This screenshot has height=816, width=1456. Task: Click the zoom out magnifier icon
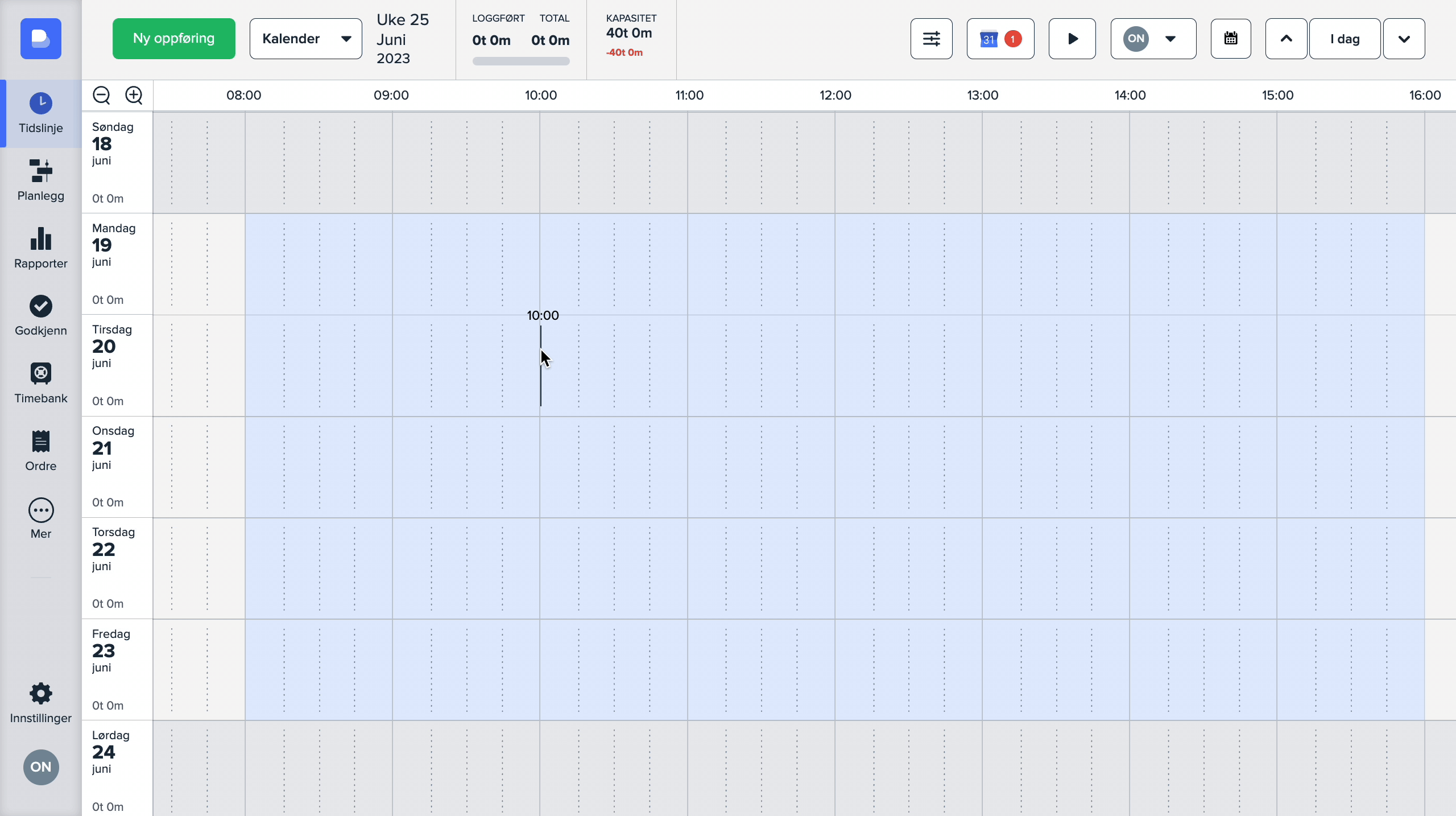101,95
